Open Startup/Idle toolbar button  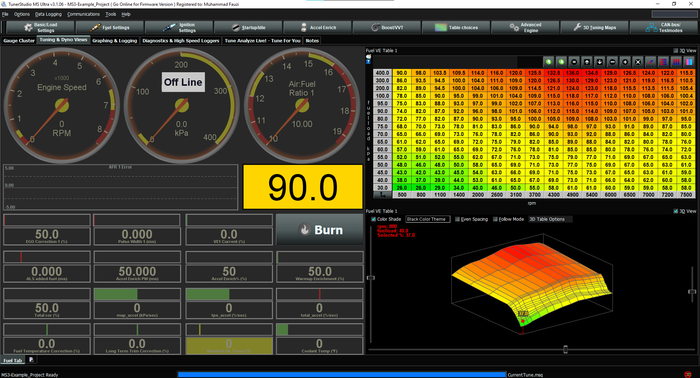(248, 27)
